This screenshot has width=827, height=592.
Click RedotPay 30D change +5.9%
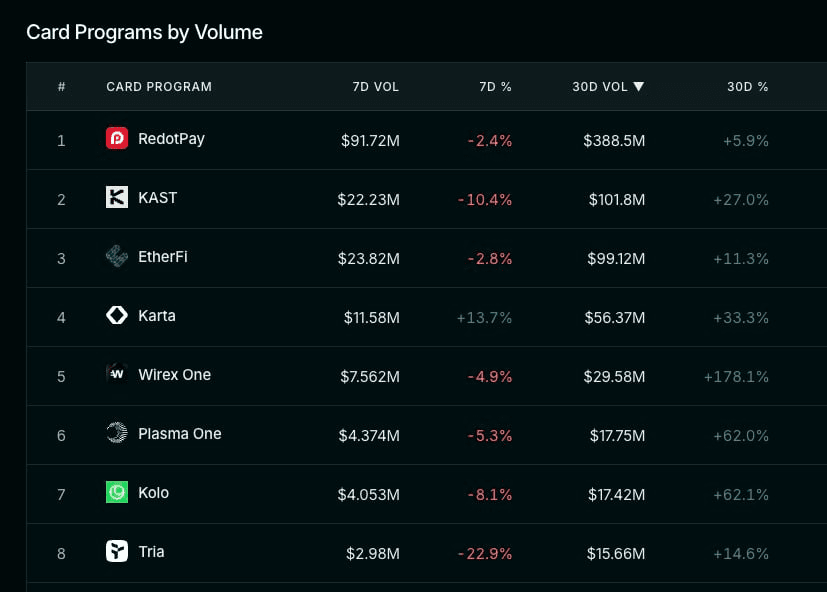tap(746, 141)
